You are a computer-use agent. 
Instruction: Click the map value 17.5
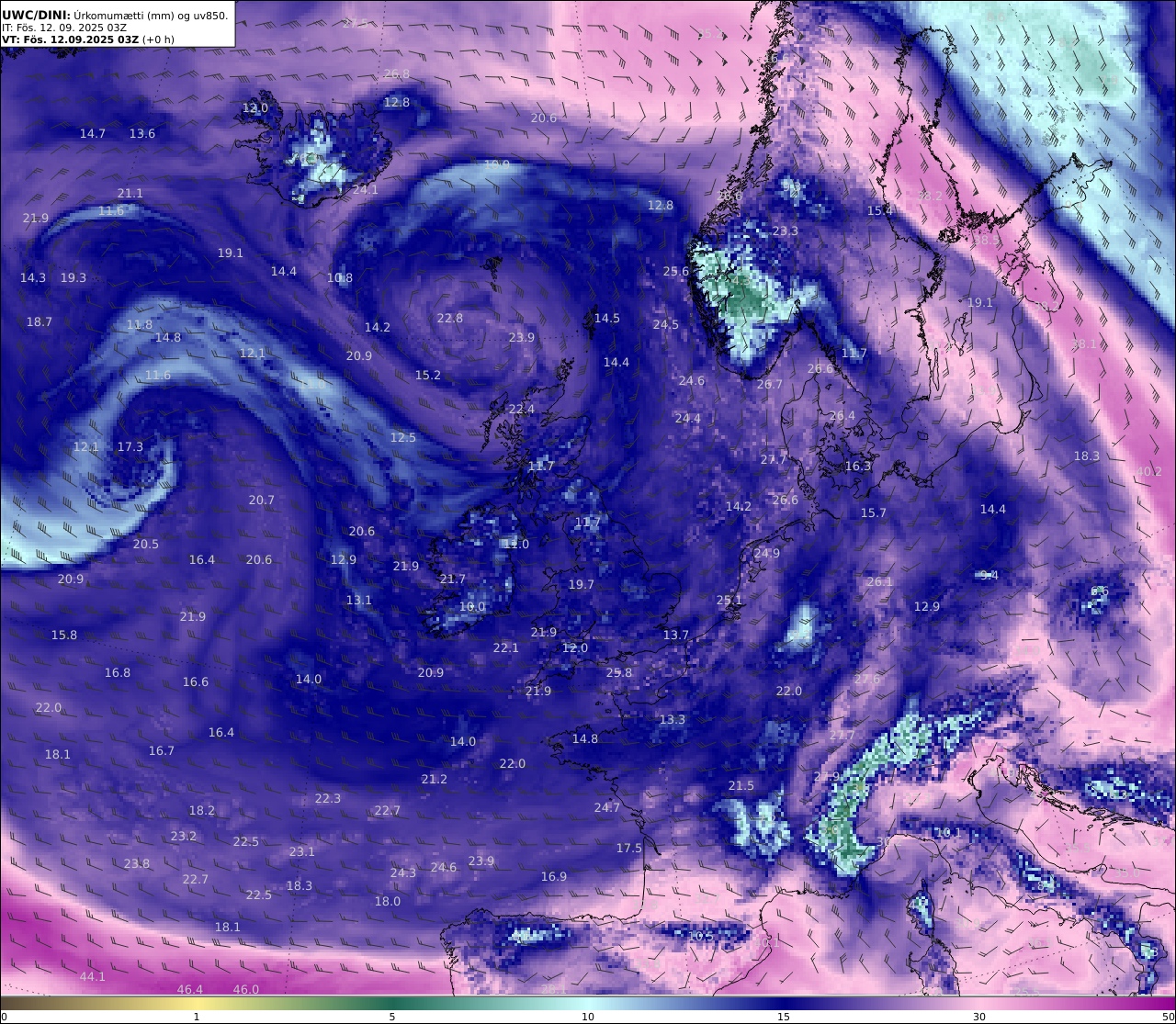tap(629, 848)
